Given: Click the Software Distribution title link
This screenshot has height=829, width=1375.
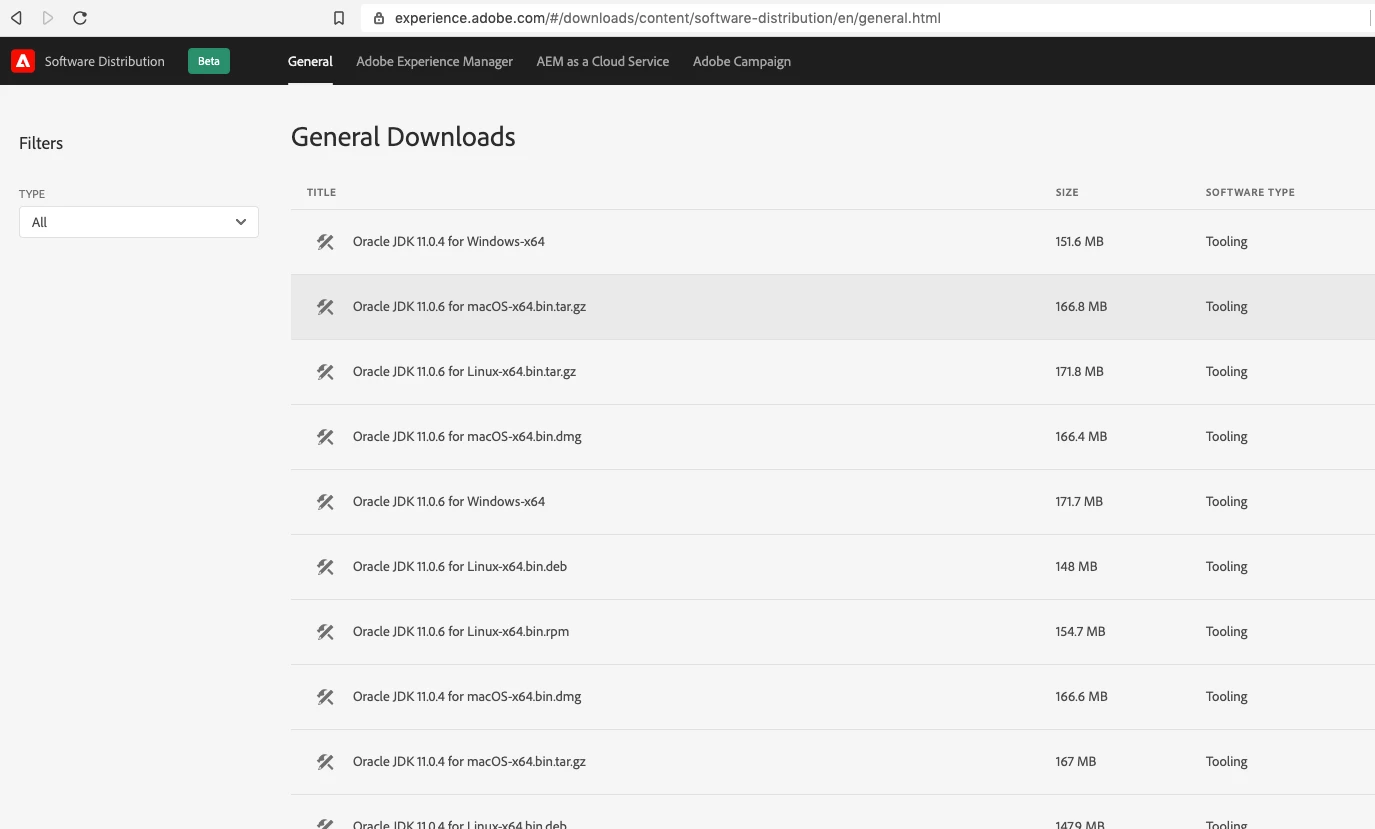Looking at the screenshot, I should click(104, 61).
